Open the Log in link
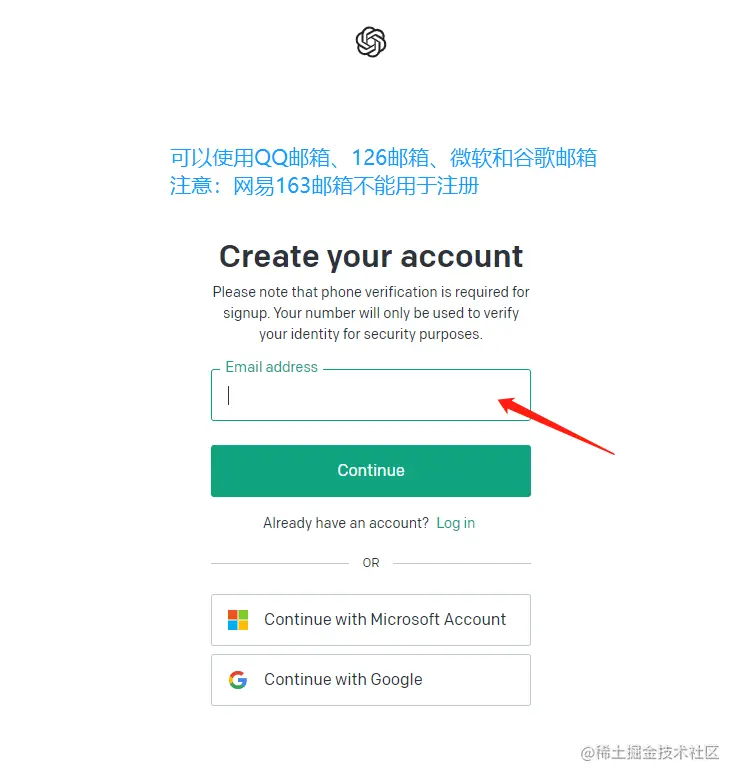The width and height of the screenshot is (741, 783). point(455,523)
